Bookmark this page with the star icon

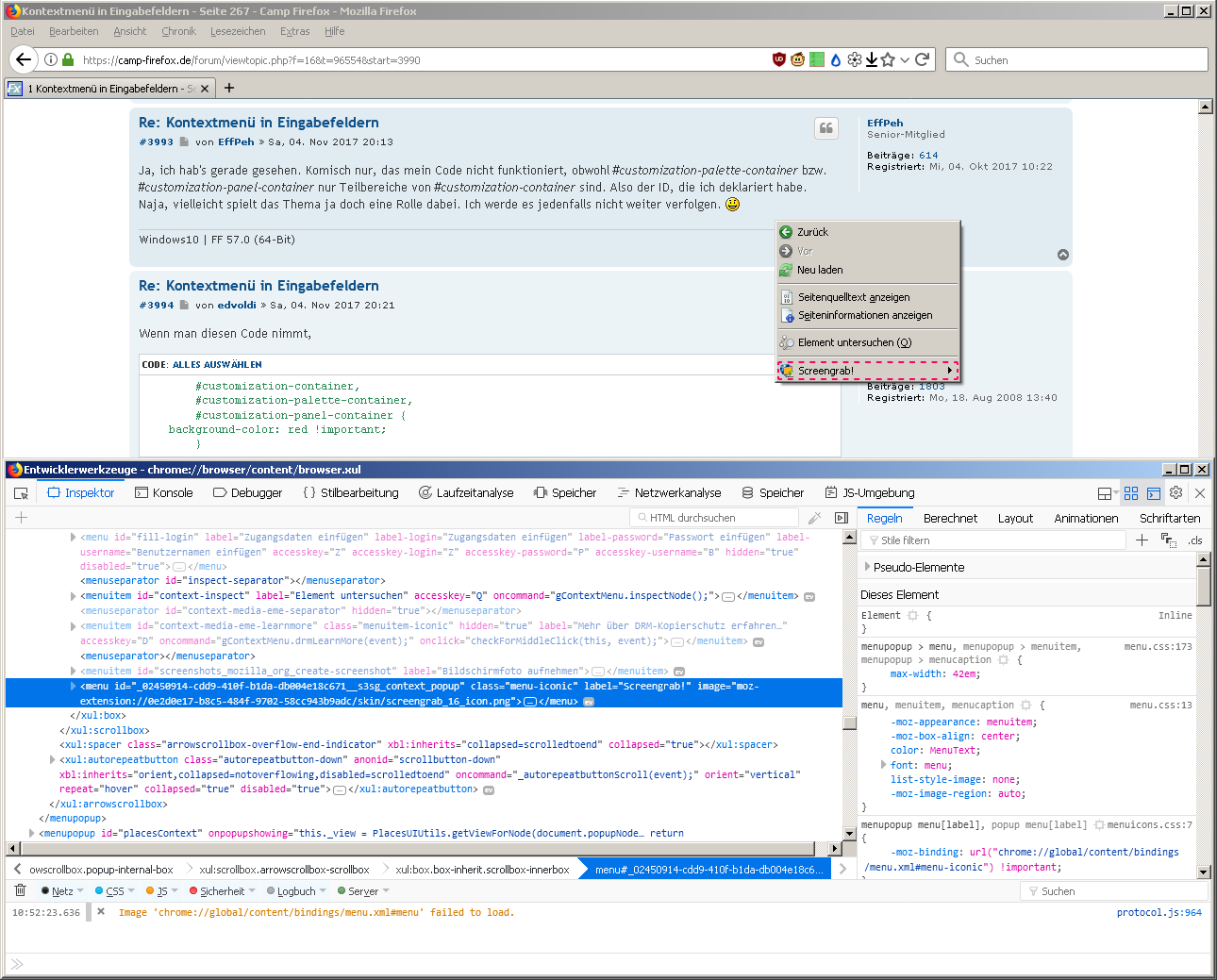[888, 59]
